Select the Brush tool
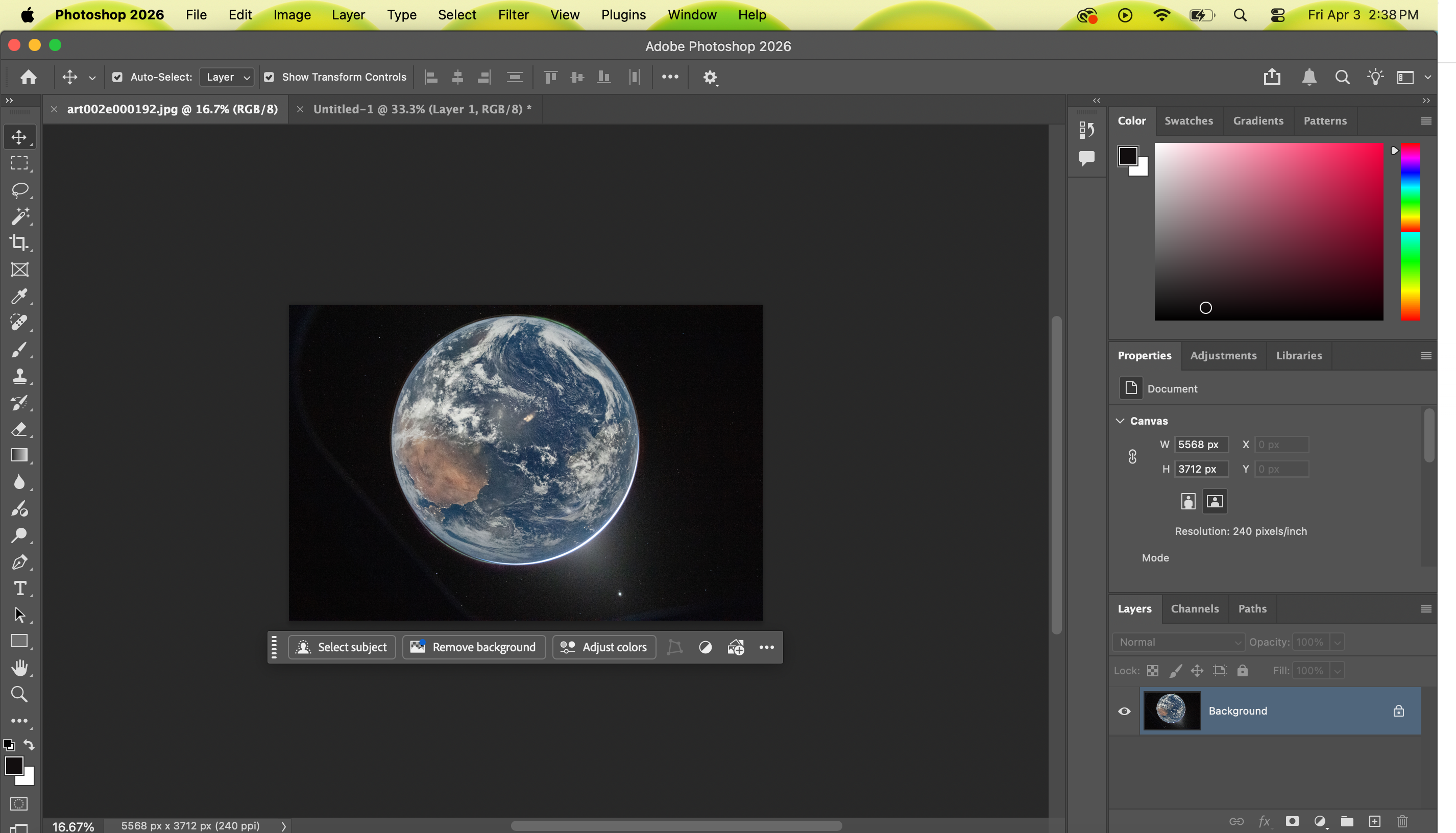This screenshot has height=833, width=1456. (20, 350)
